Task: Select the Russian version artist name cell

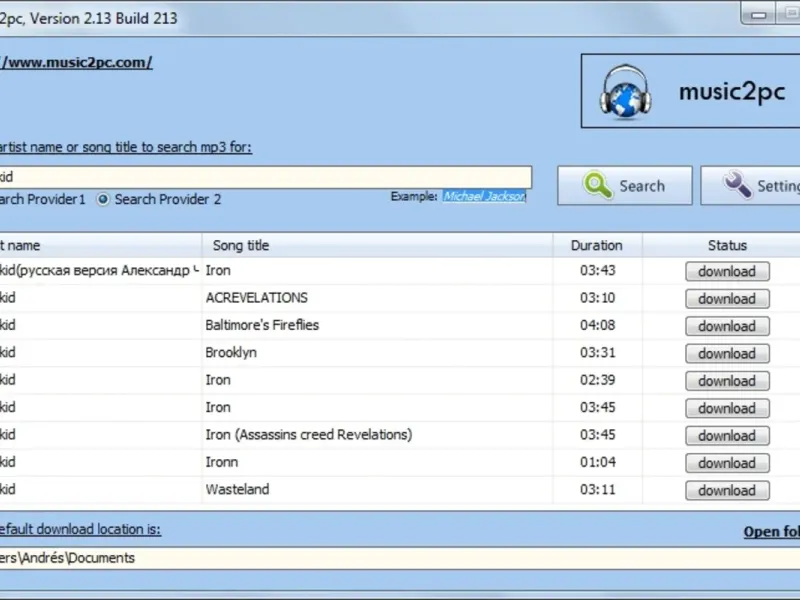Action: coord(101,270)
